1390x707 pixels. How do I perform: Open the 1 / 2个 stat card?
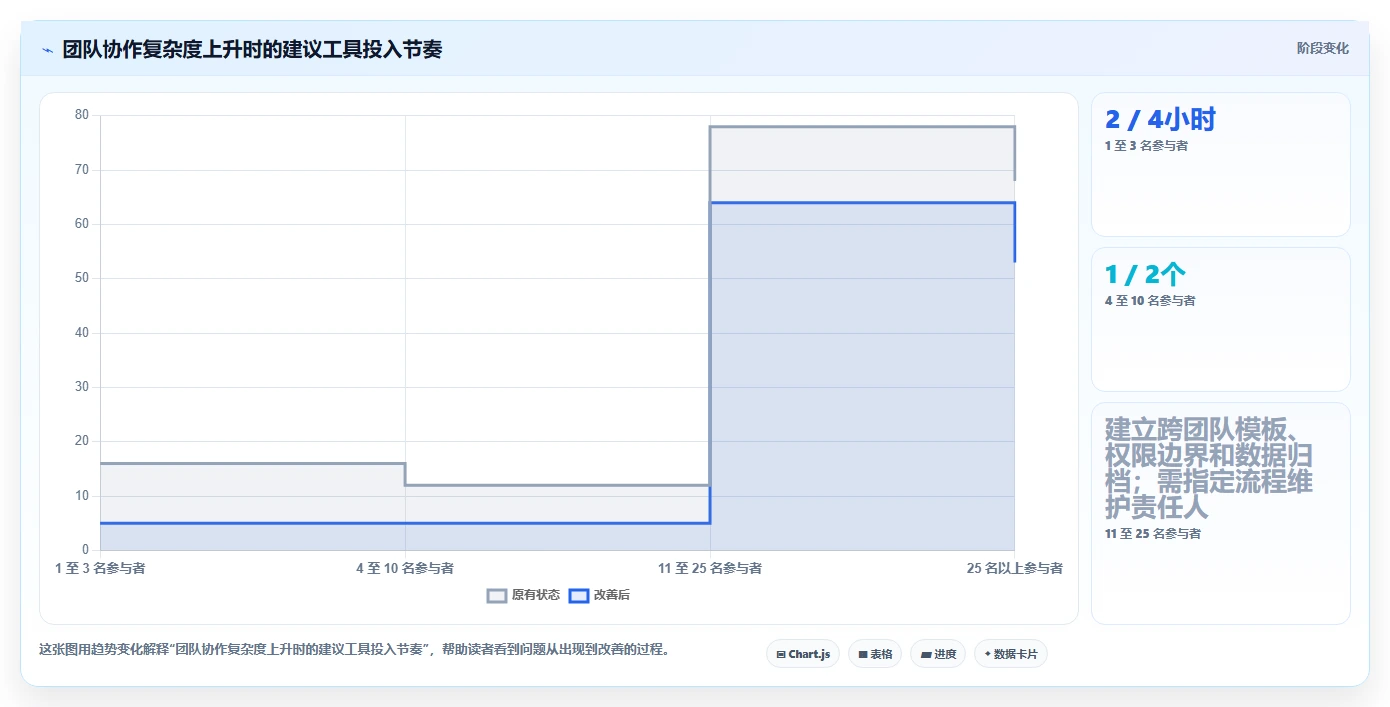coord(1221,319)
